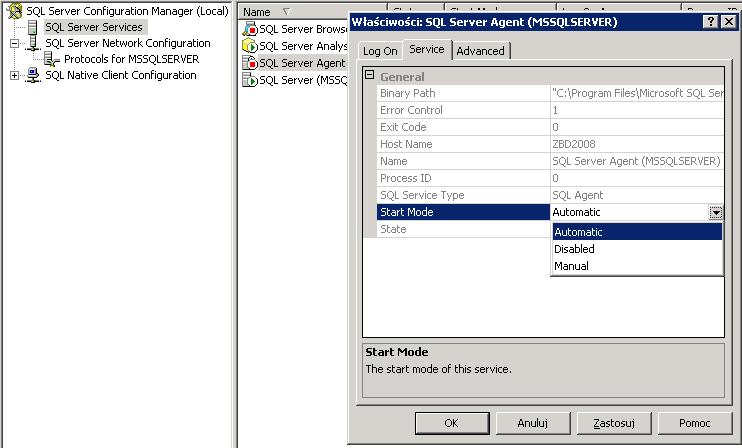Viewport: 742px width, 448px height.
Task: Sort services by the Name column header
Action: pyautogui.click(x=312, y=12)
